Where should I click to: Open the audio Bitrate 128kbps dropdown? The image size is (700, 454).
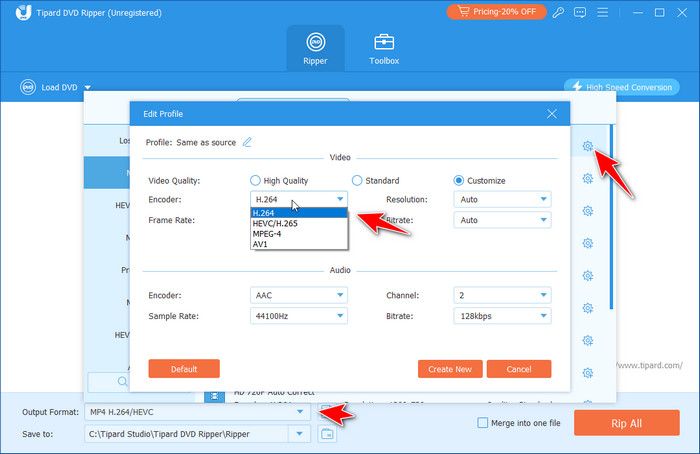(x=502, y=316)
